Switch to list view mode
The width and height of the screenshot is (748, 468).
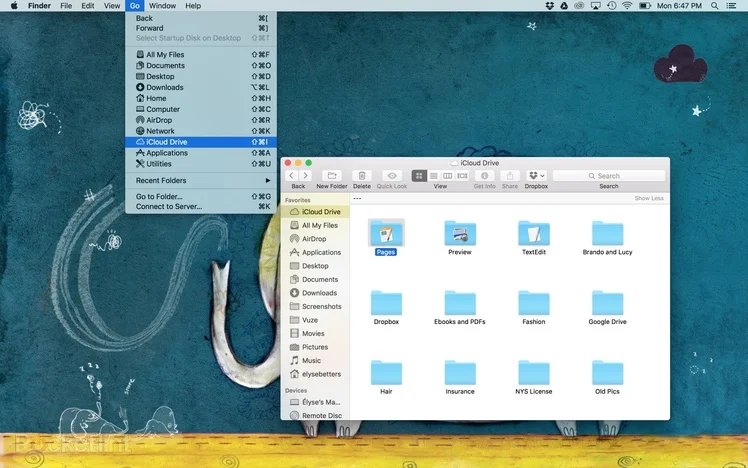[433, 176]
